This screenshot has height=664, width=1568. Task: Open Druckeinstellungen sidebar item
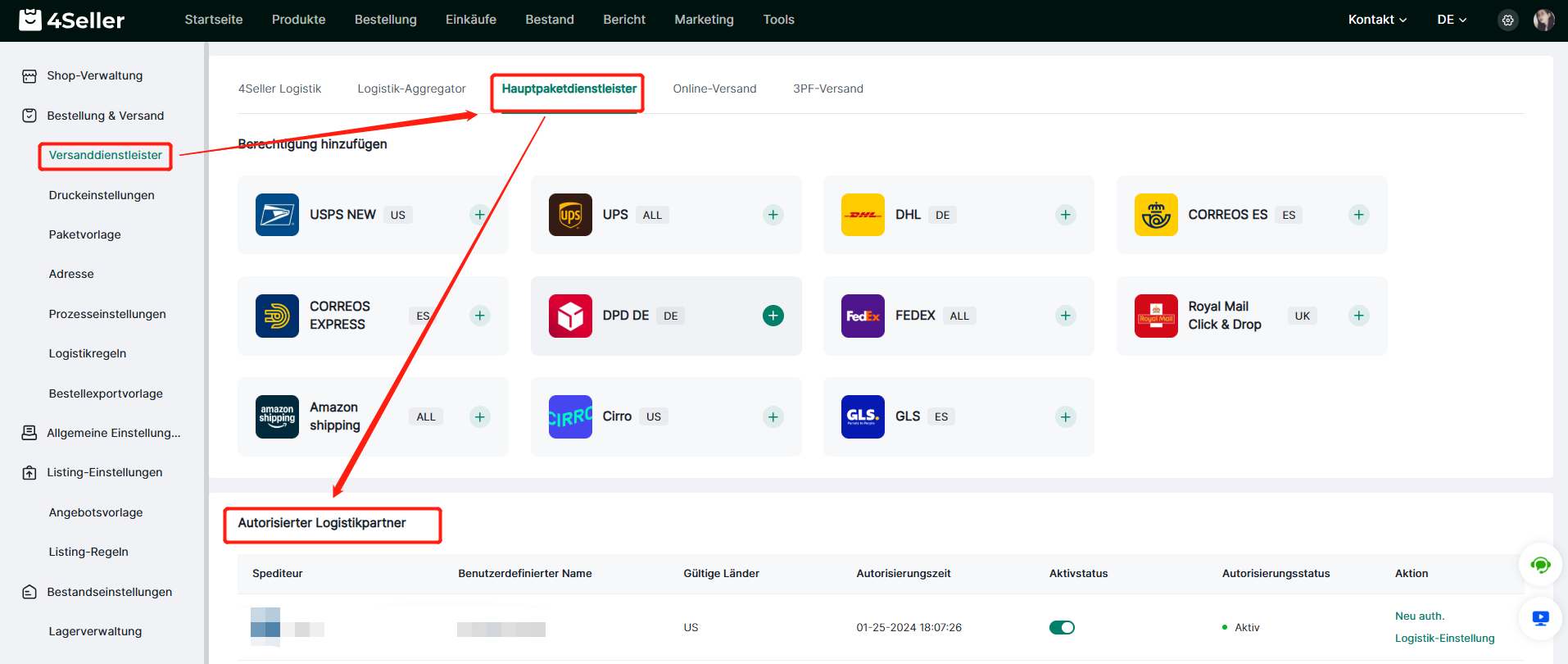pos(102,195)
